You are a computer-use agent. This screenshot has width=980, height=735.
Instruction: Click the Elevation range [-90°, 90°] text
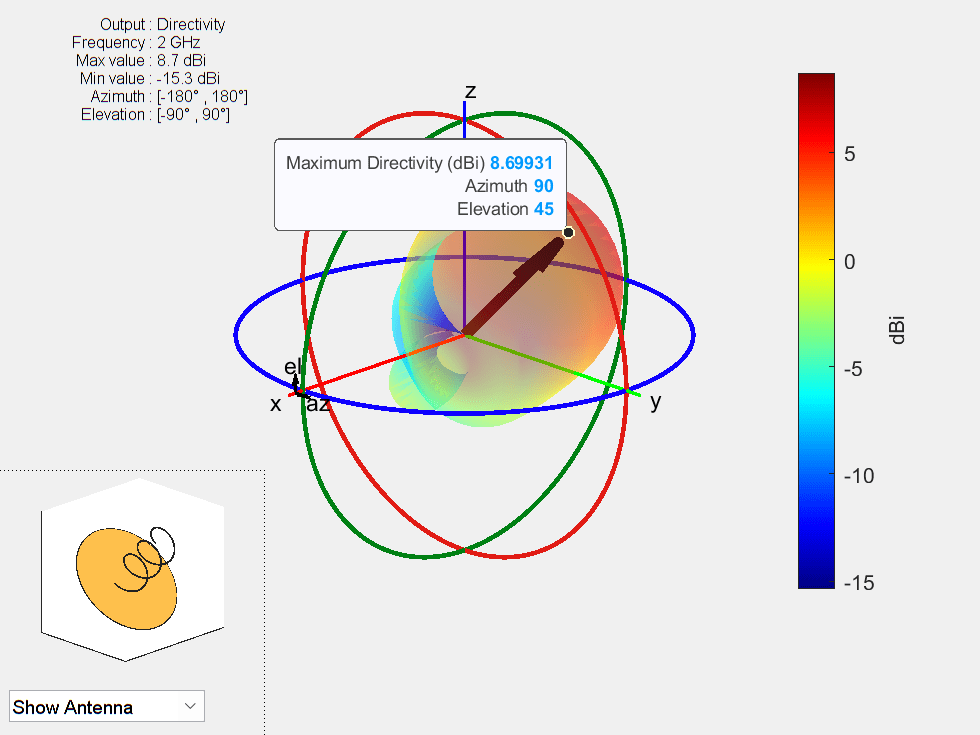pos(155,115)
